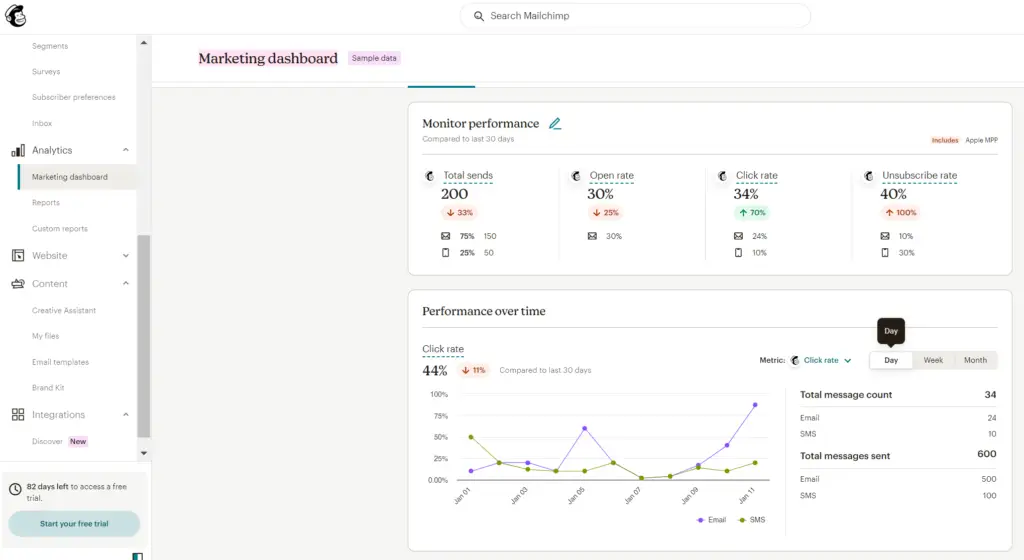Open Surveys in the sidebar
Screen dimensions: 1024x560
[46, 72]
